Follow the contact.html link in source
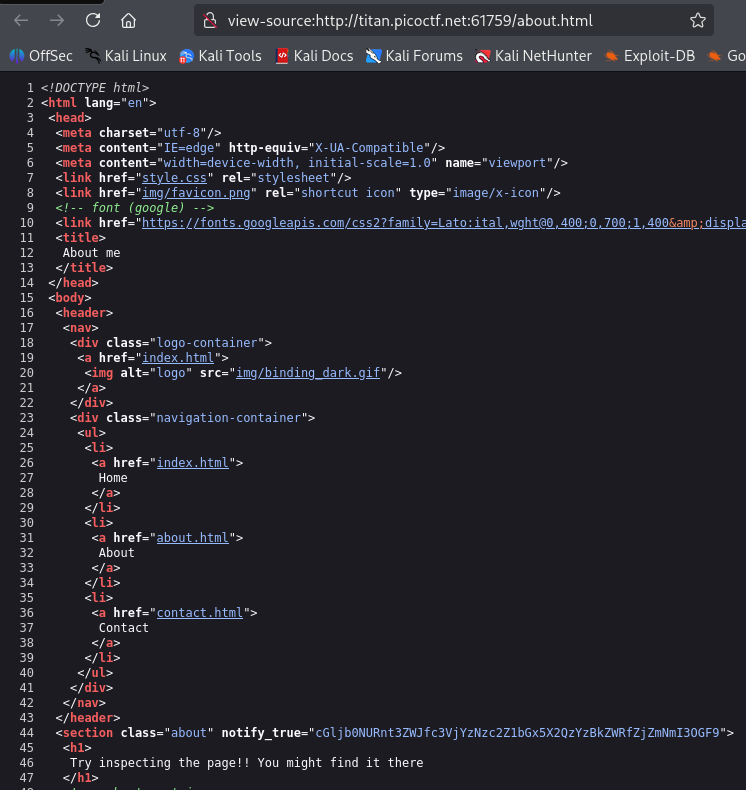Screen dimensions: 746x790 tap(199, 613)
